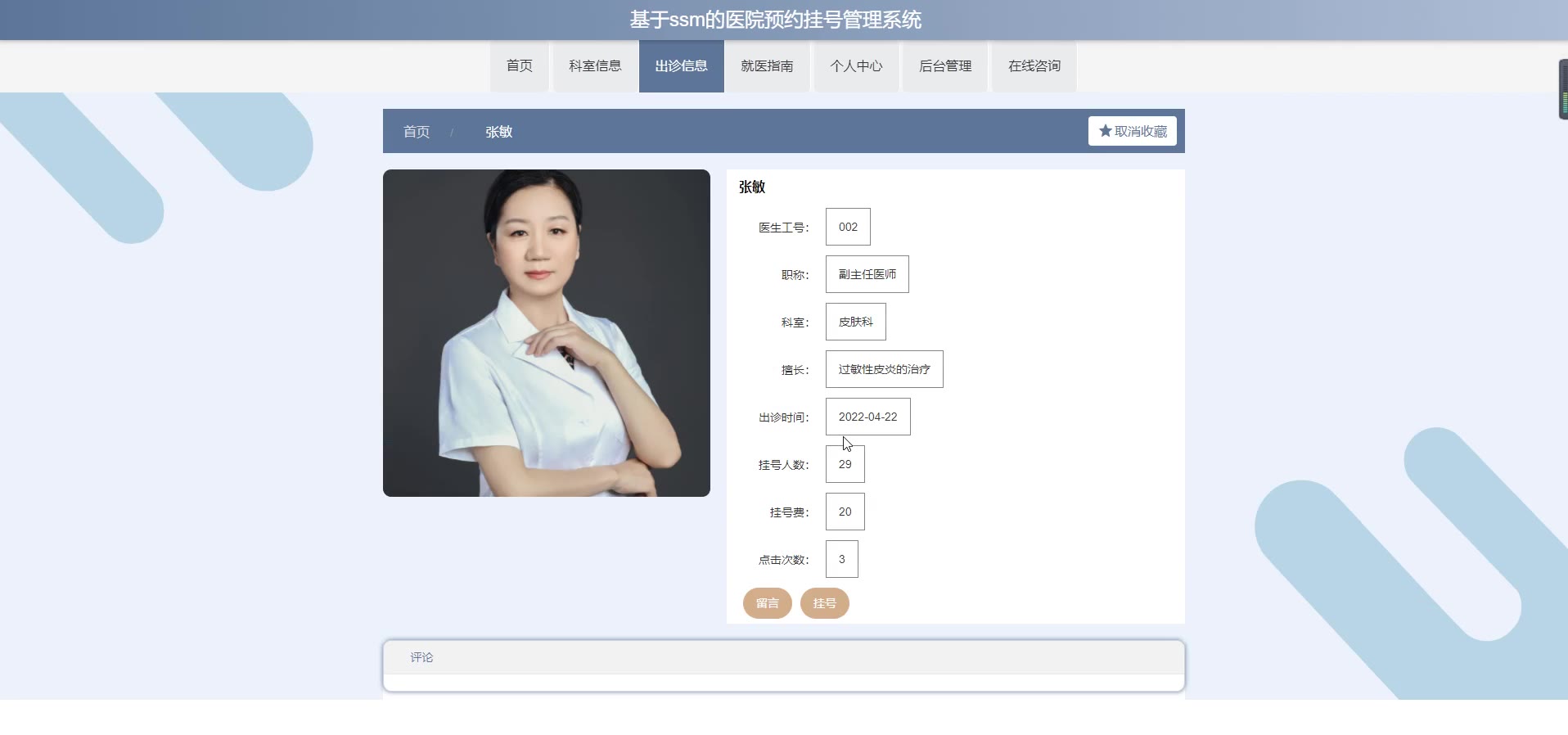Image resolution: width=1568 pixels, height=735 pixels.
Task: Click the 职称 label
Action: 795,275
